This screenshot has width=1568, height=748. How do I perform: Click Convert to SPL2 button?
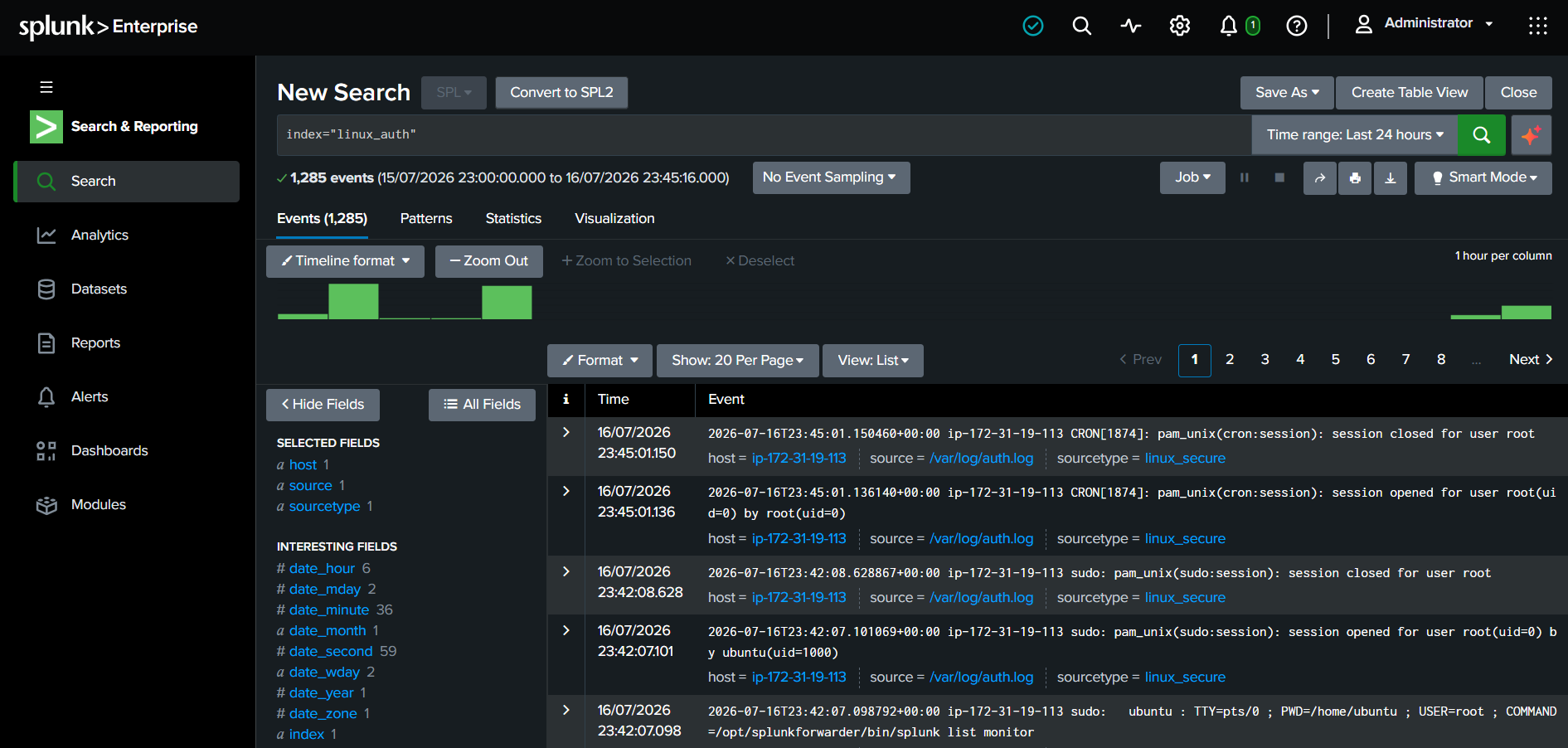click(x=561, y=93)
